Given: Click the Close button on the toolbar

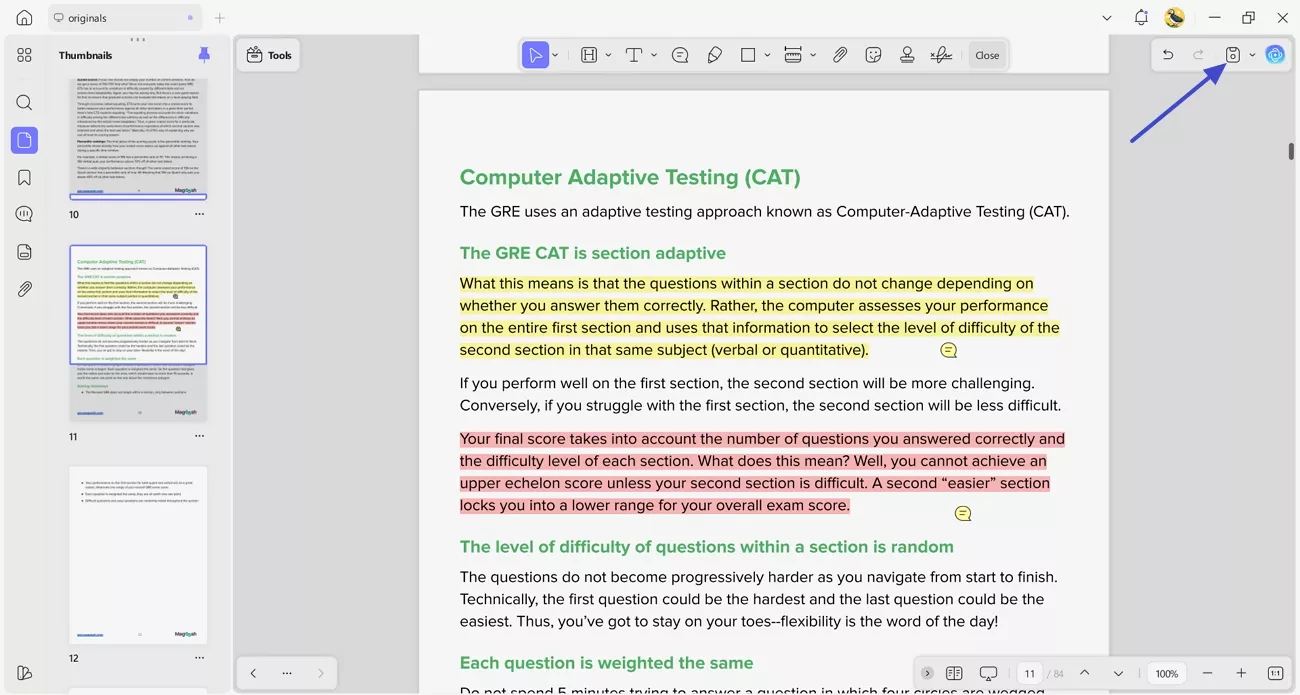Looking at the screenshot, I should [987, 55].
